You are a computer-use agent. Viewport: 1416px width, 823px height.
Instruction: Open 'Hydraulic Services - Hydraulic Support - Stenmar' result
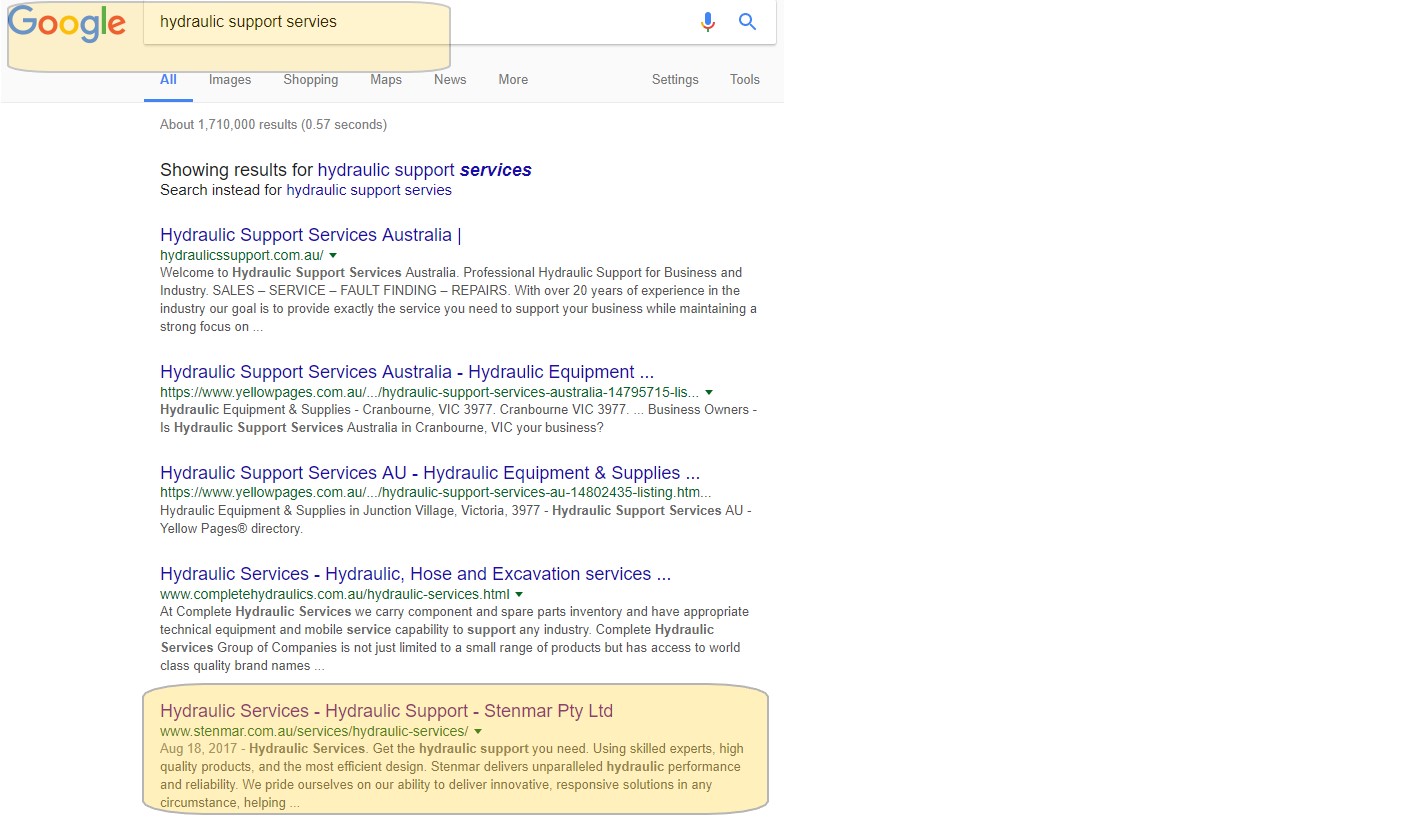[386, 711]
